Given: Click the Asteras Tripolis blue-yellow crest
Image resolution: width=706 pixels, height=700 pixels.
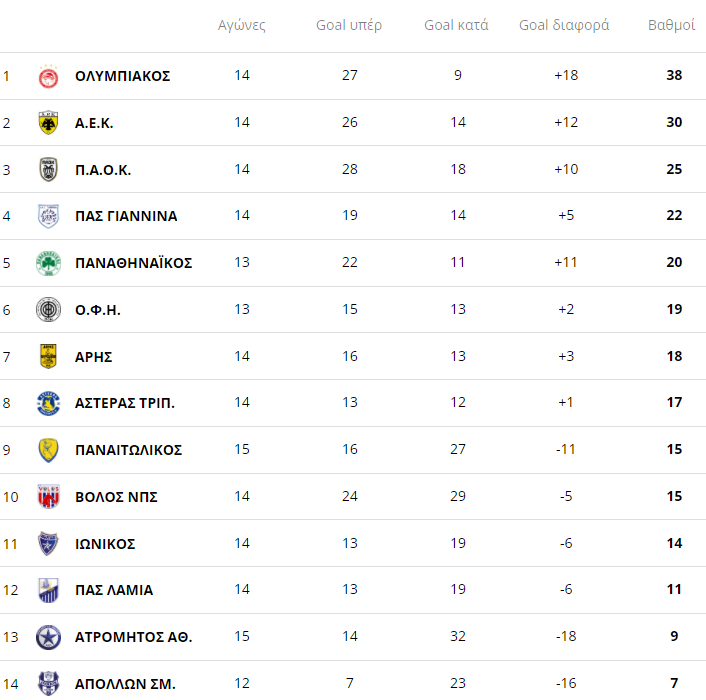Looking at the screenshot, I should [48, 403].
